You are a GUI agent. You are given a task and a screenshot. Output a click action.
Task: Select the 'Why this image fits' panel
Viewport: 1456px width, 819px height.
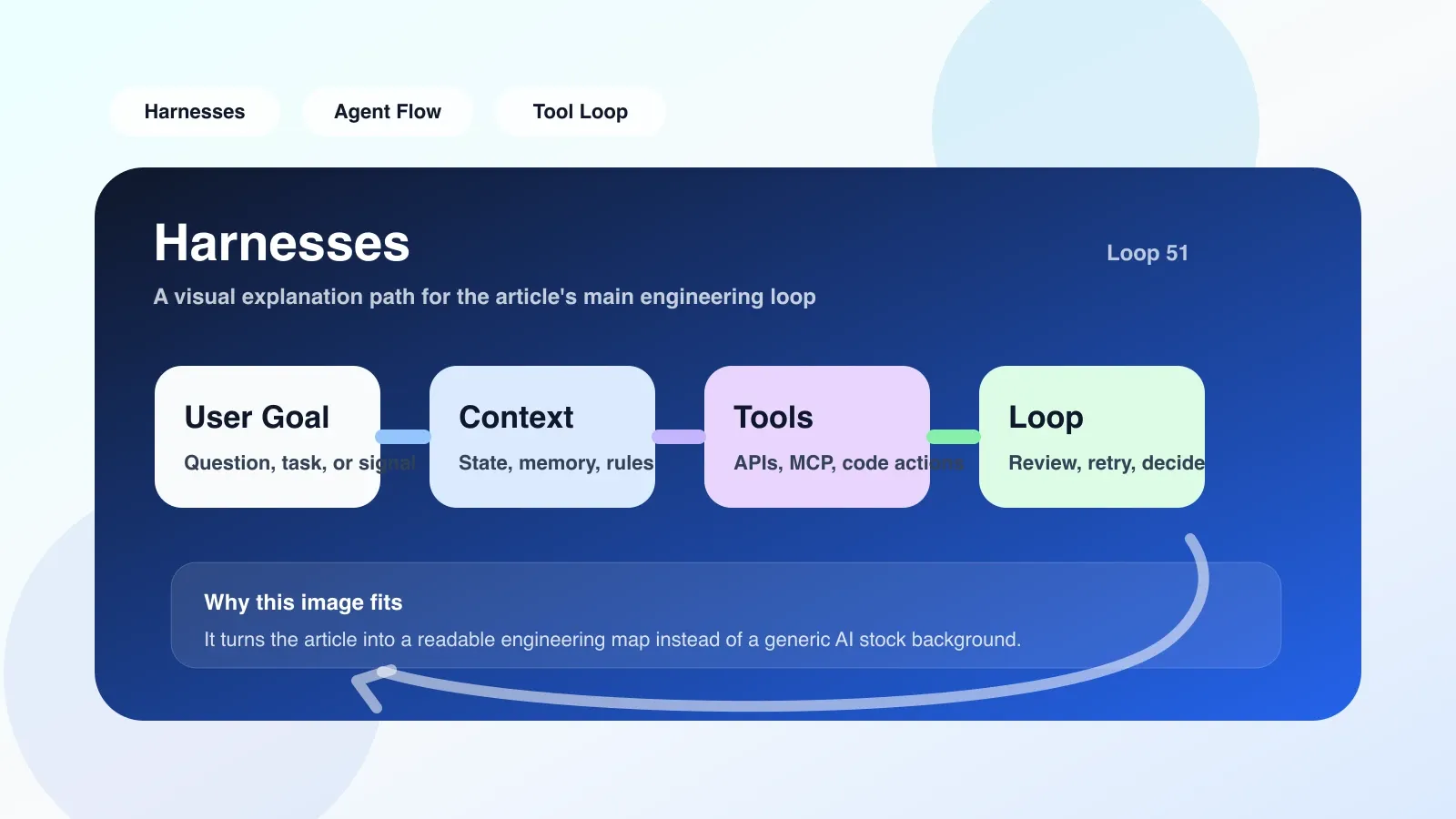click(726, 615)
